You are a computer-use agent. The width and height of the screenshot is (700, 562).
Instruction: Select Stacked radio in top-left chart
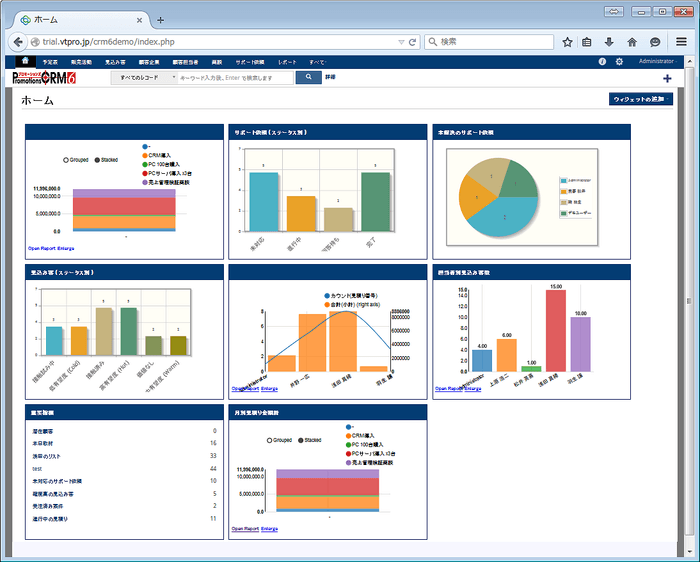tap(98, 159)
